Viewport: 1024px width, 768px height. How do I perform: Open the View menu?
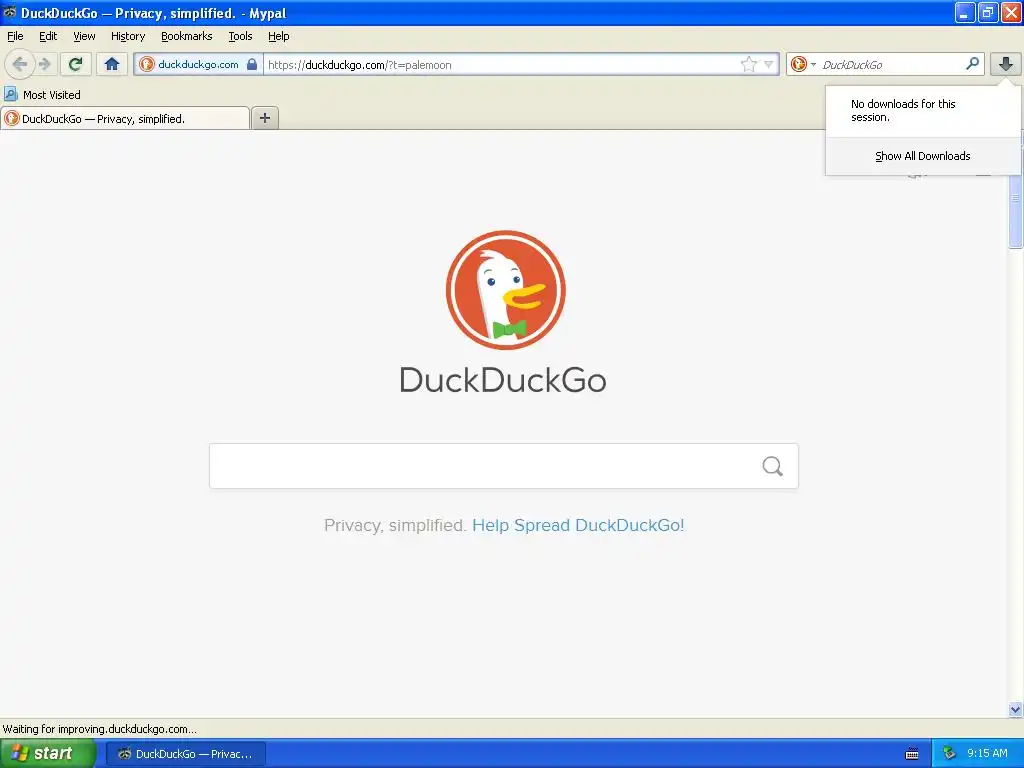pos(84,36)
